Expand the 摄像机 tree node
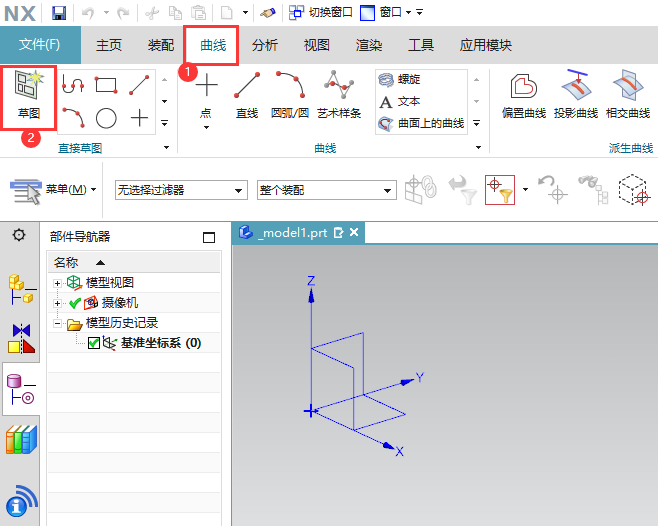Screen dimensions: 658x526 57,303
